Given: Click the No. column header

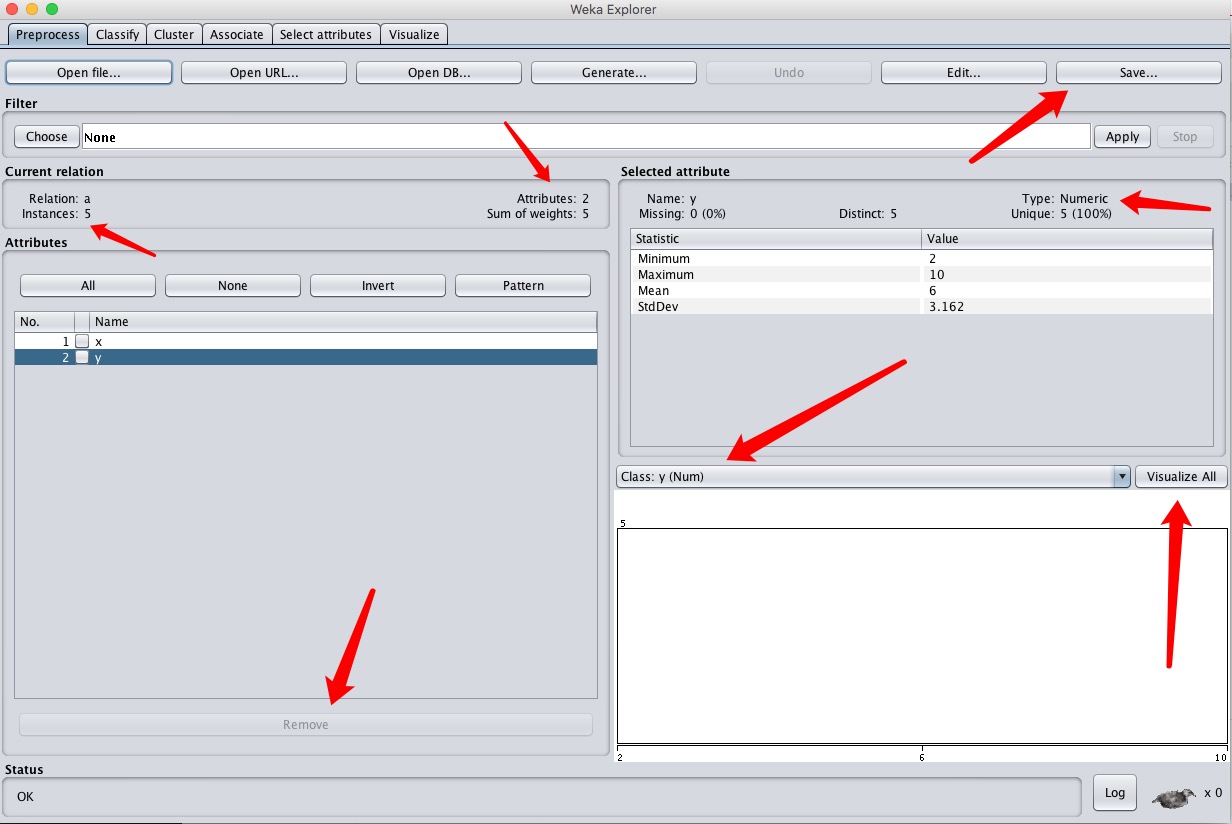Looking at the screenshot, I should tap(44, 322).
